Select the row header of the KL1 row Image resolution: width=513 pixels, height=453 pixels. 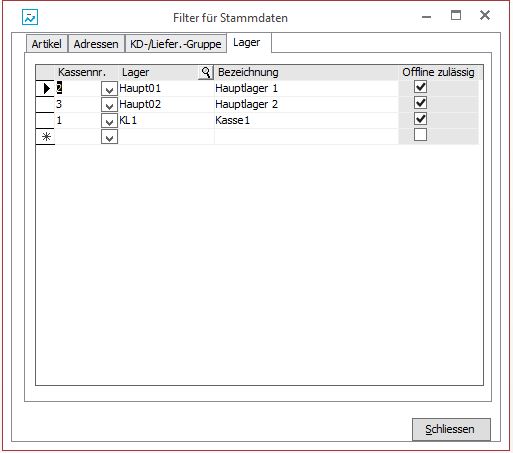(45, 121)
